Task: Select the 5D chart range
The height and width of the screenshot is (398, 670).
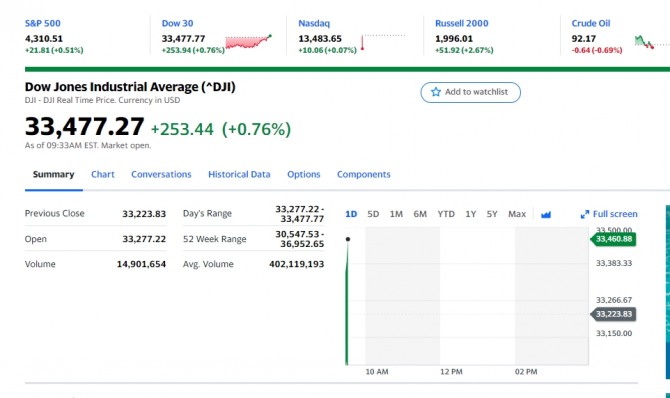Action: click(x=373, y=214)
